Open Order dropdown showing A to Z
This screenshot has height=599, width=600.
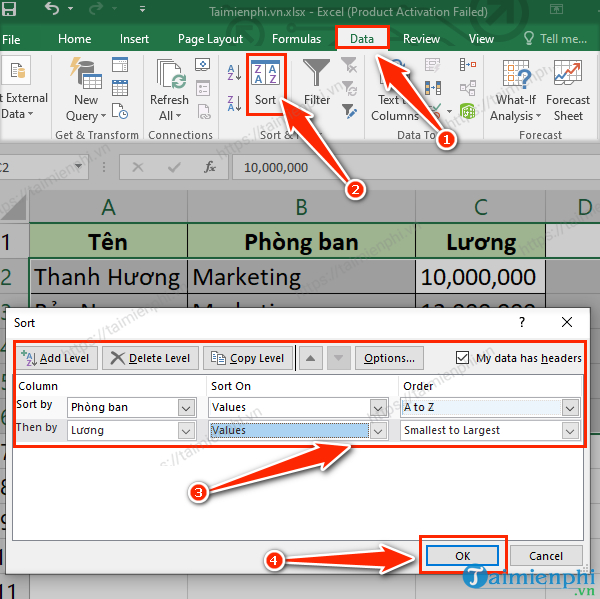(570, 408)
